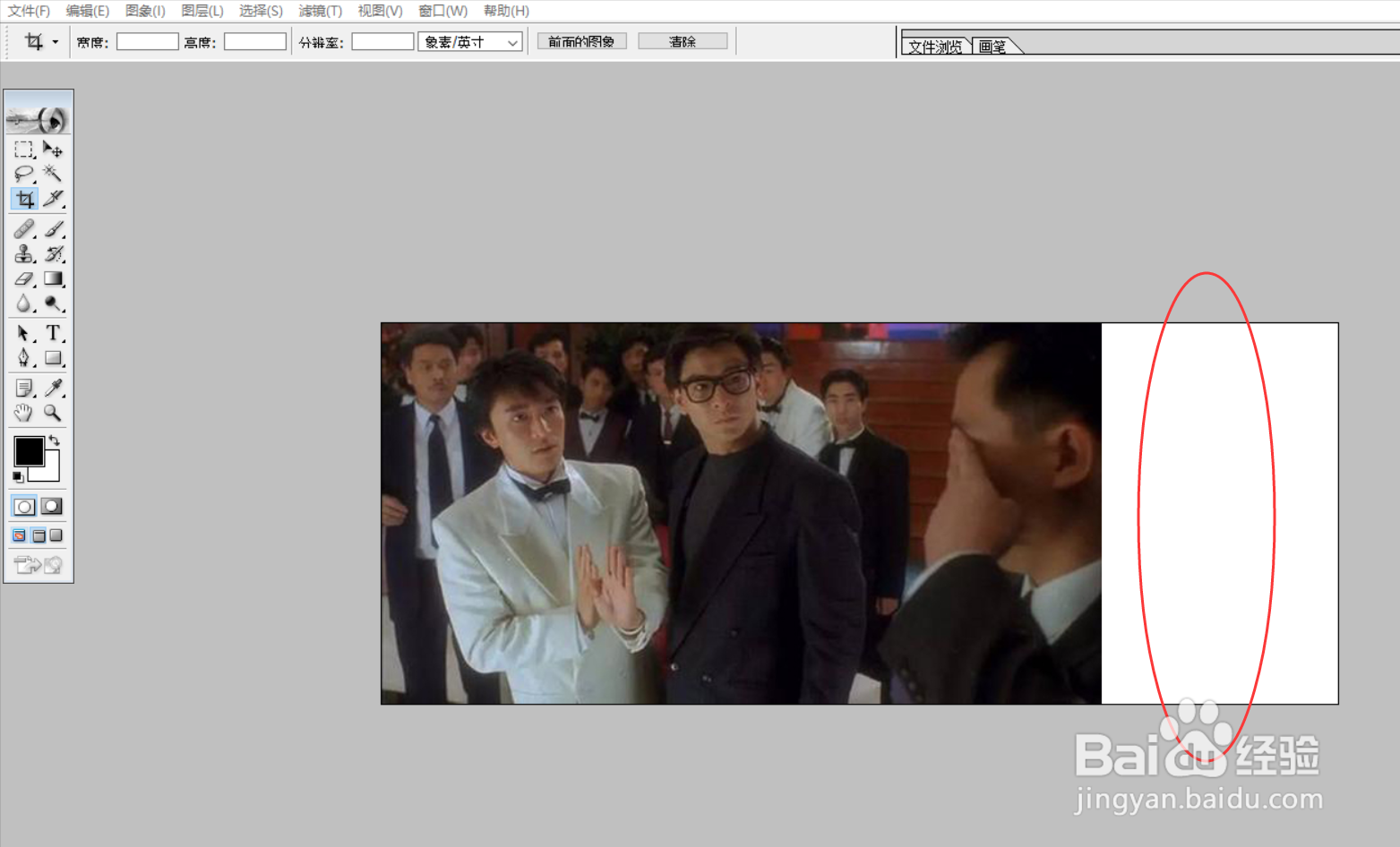Open the 编辑(E) menu
This screenshot has width=1400, height=847.
point(88,11)
